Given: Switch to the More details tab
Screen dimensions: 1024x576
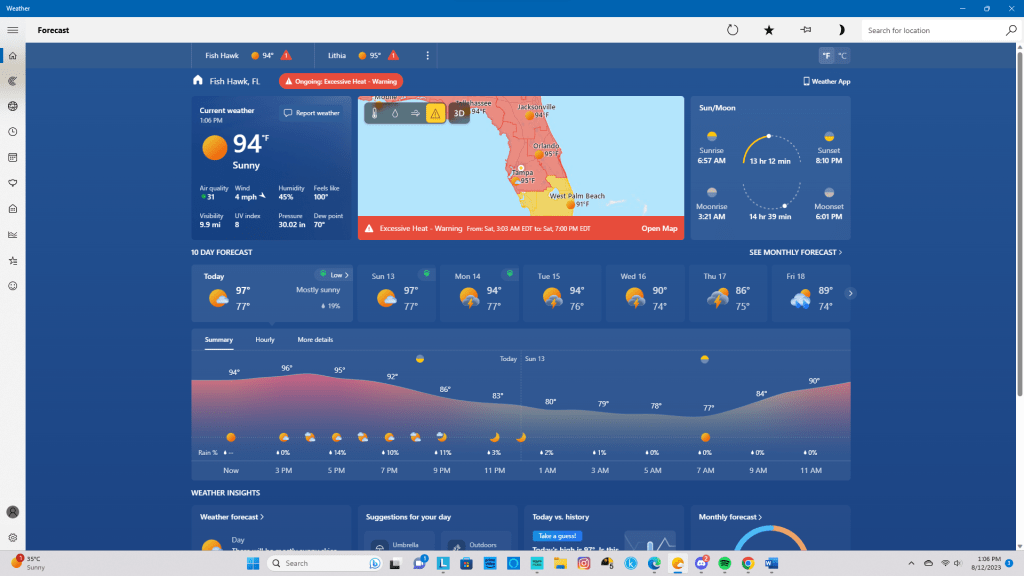Looking at the screenshot, I should [315, 340].
